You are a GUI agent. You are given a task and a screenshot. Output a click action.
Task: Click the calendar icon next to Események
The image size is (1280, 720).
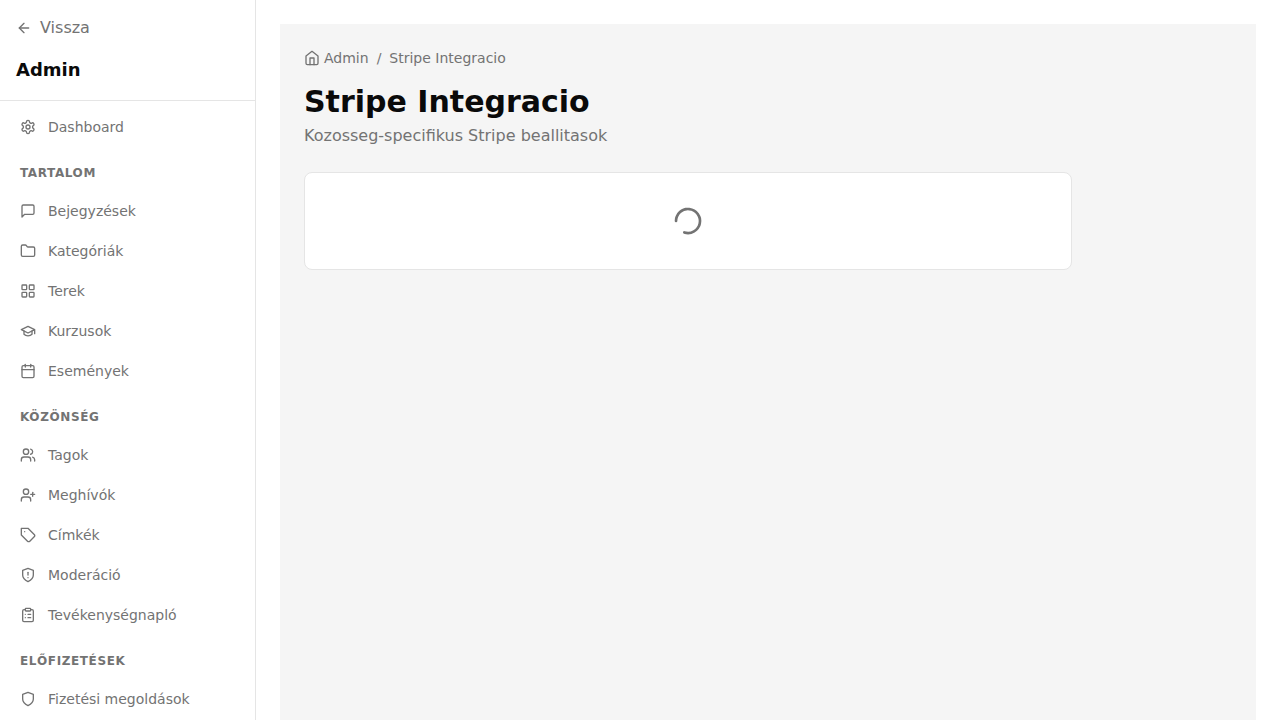pos(27,370)
